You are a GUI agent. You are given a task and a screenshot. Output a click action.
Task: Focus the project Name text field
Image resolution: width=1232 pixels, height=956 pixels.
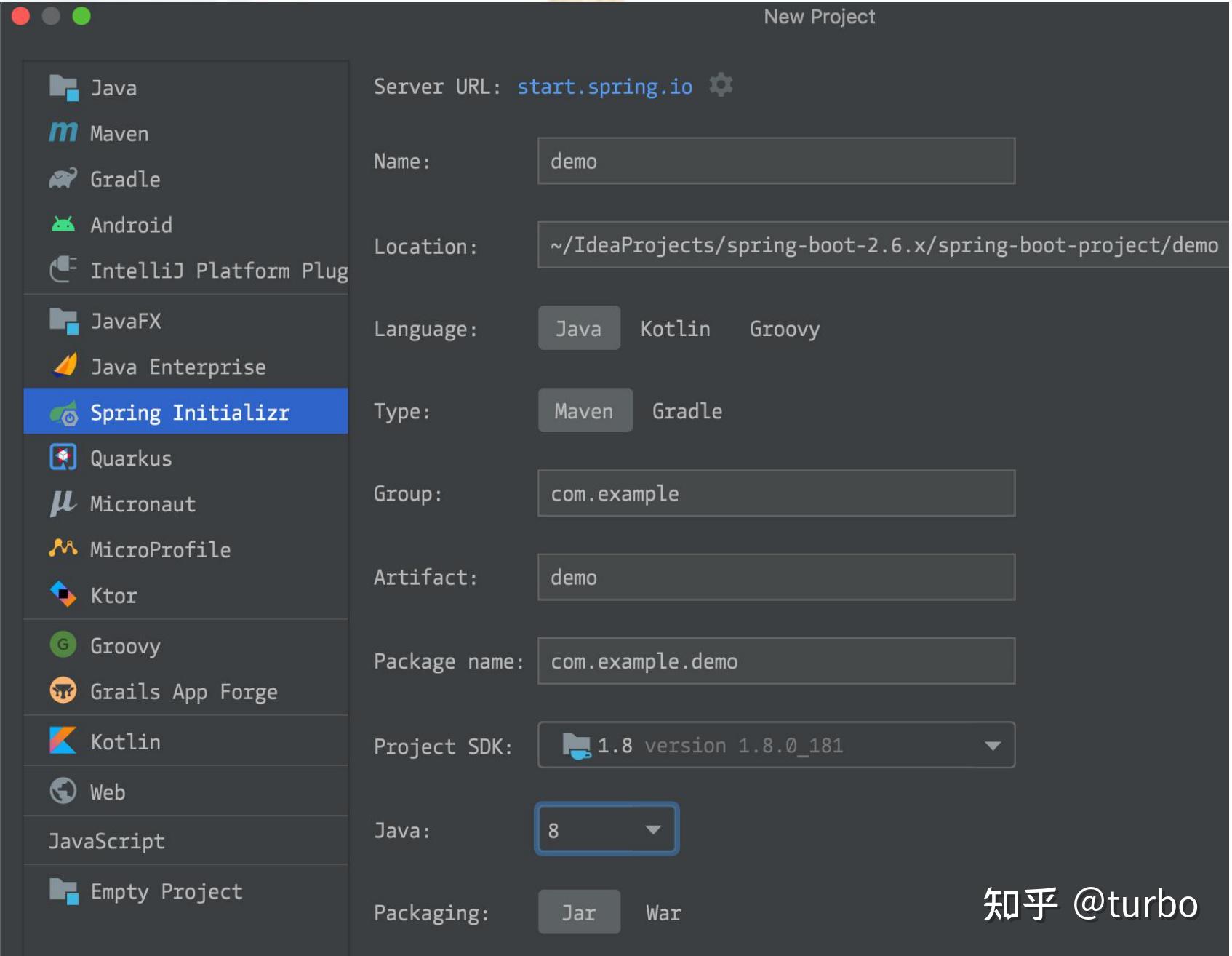[775, 161]
